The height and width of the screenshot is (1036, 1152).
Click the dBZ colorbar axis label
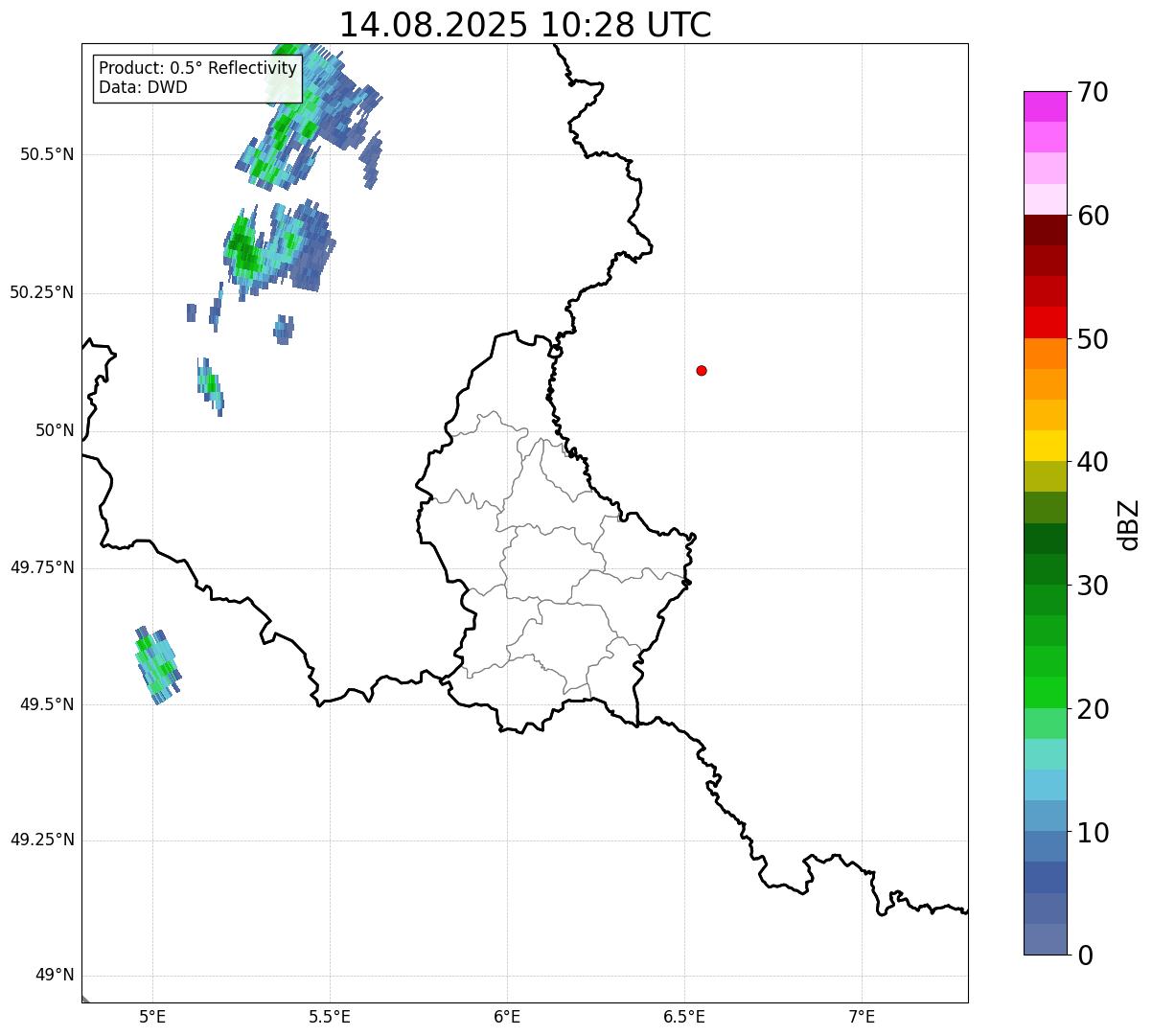(x=1129, y=524)
